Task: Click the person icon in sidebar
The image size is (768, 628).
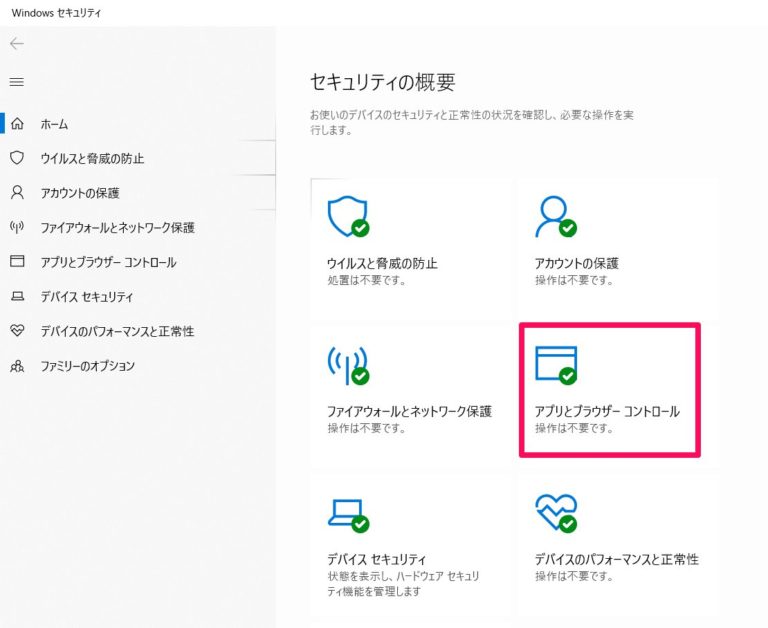Action: (17, 192)
